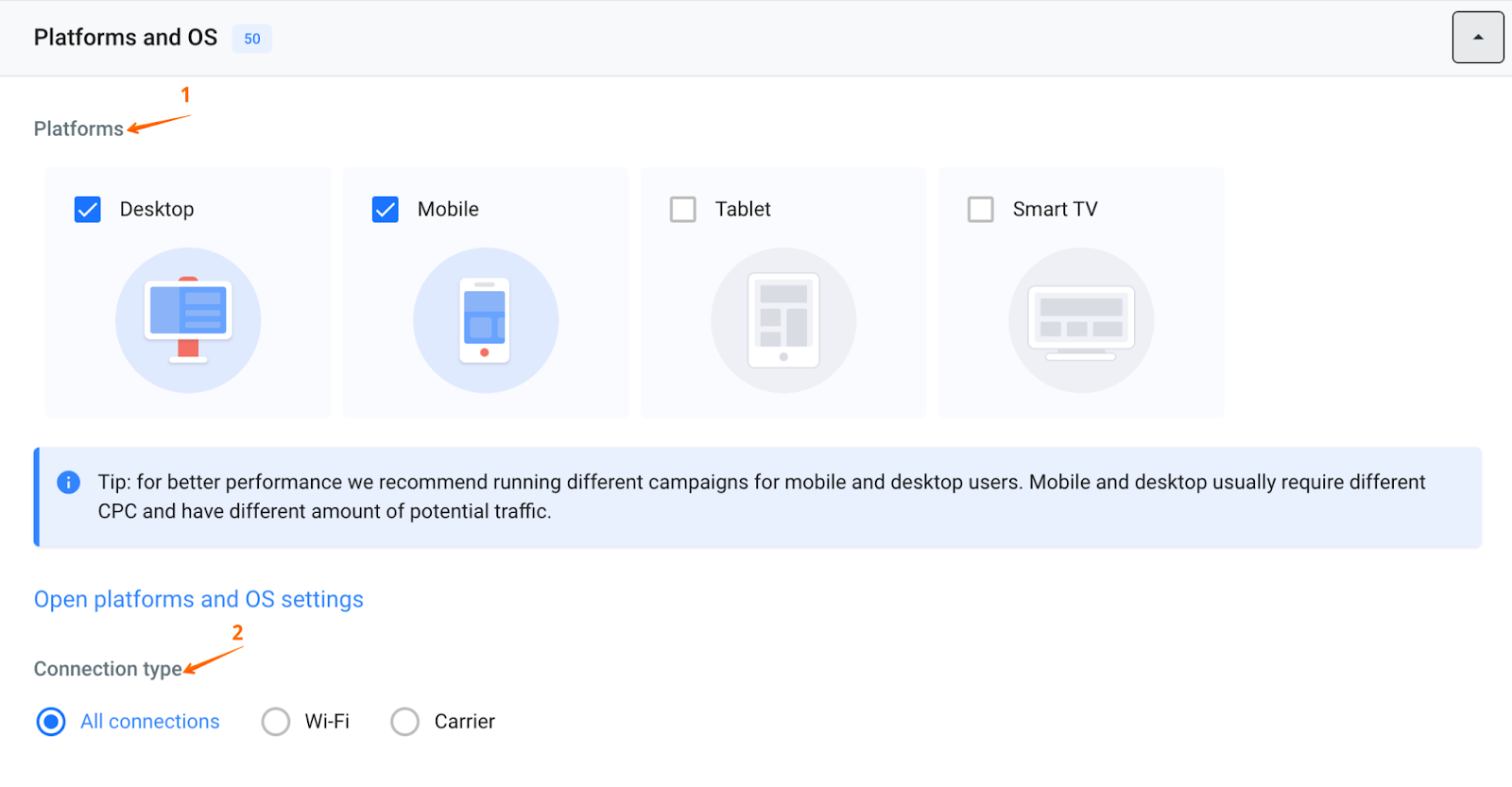Click the desktop monitor illustration
This screenshot has height=787, width=1512.
coord(188,319)
